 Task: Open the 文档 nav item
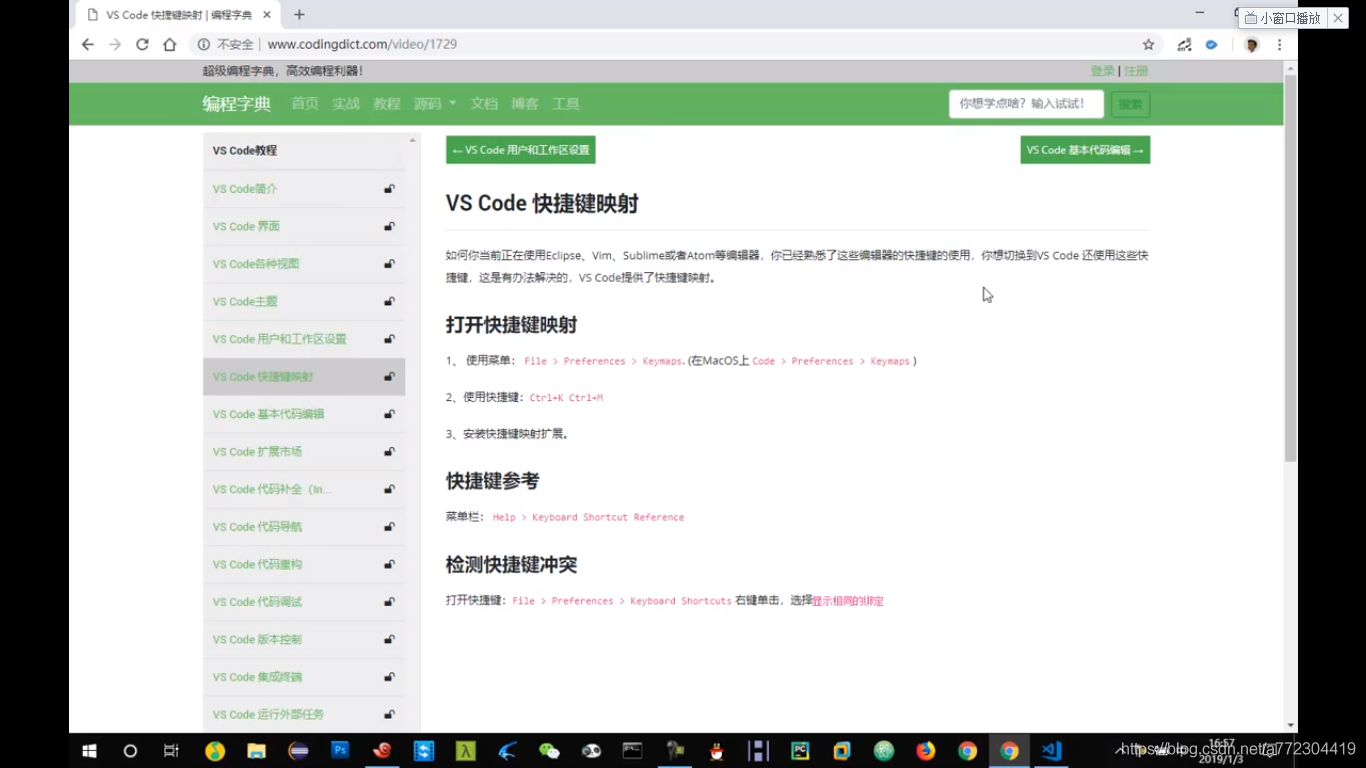[x=484, y=104]
